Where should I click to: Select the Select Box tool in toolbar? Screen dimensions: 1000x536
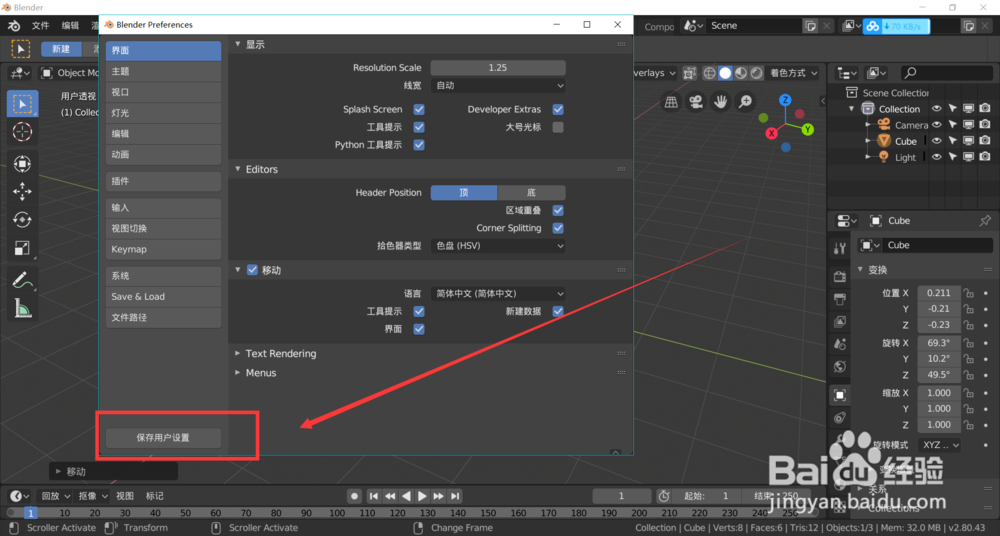[22, 104]
